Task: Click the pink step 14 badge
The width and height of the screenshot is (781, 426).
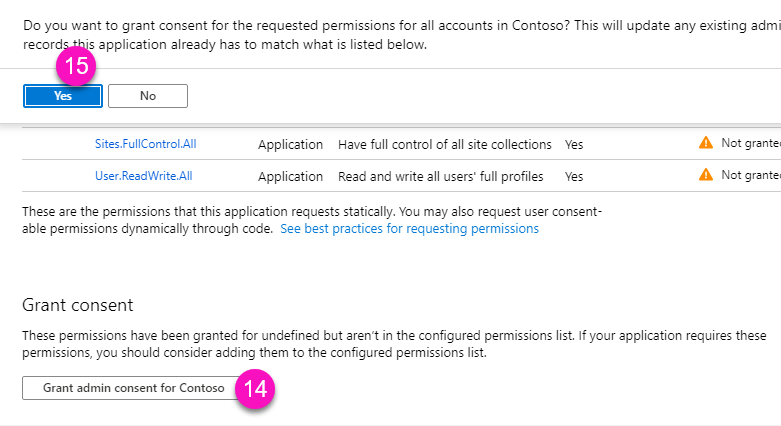Action: pyautogui.click(x=255, y=389)
